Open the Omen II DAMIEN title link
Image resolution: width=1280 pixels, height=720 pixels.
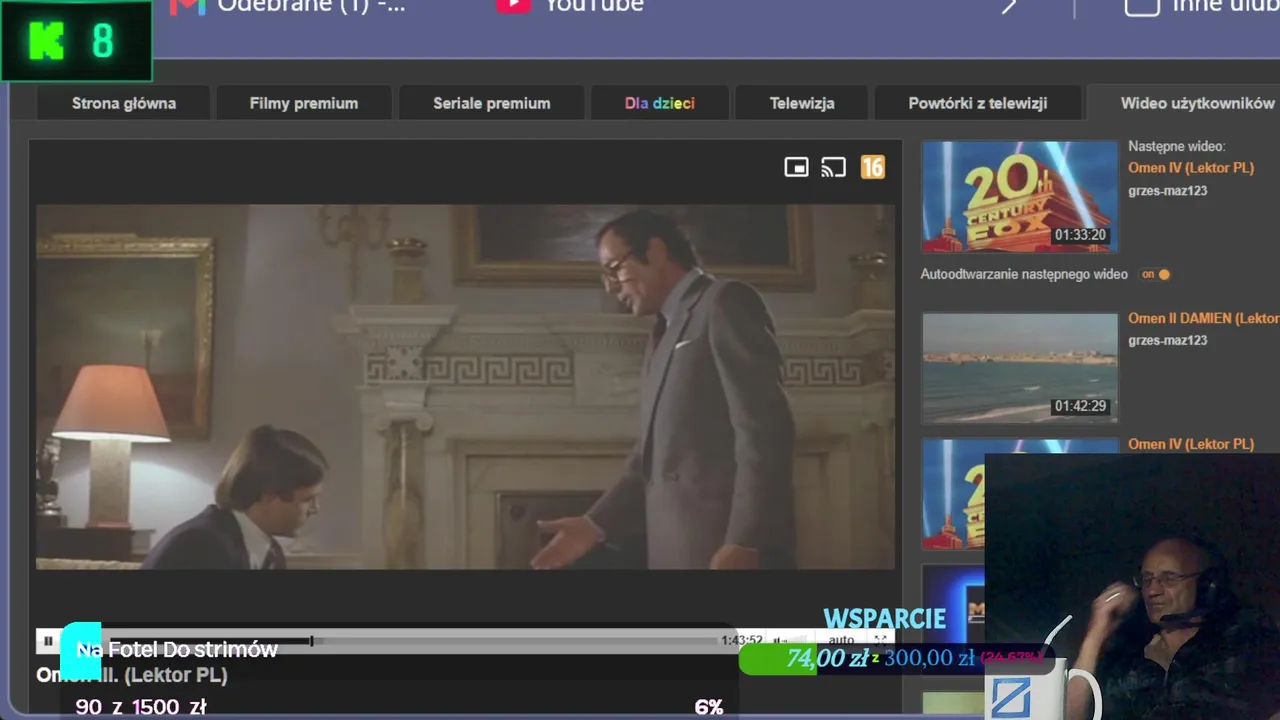[x=1204, y=318]
